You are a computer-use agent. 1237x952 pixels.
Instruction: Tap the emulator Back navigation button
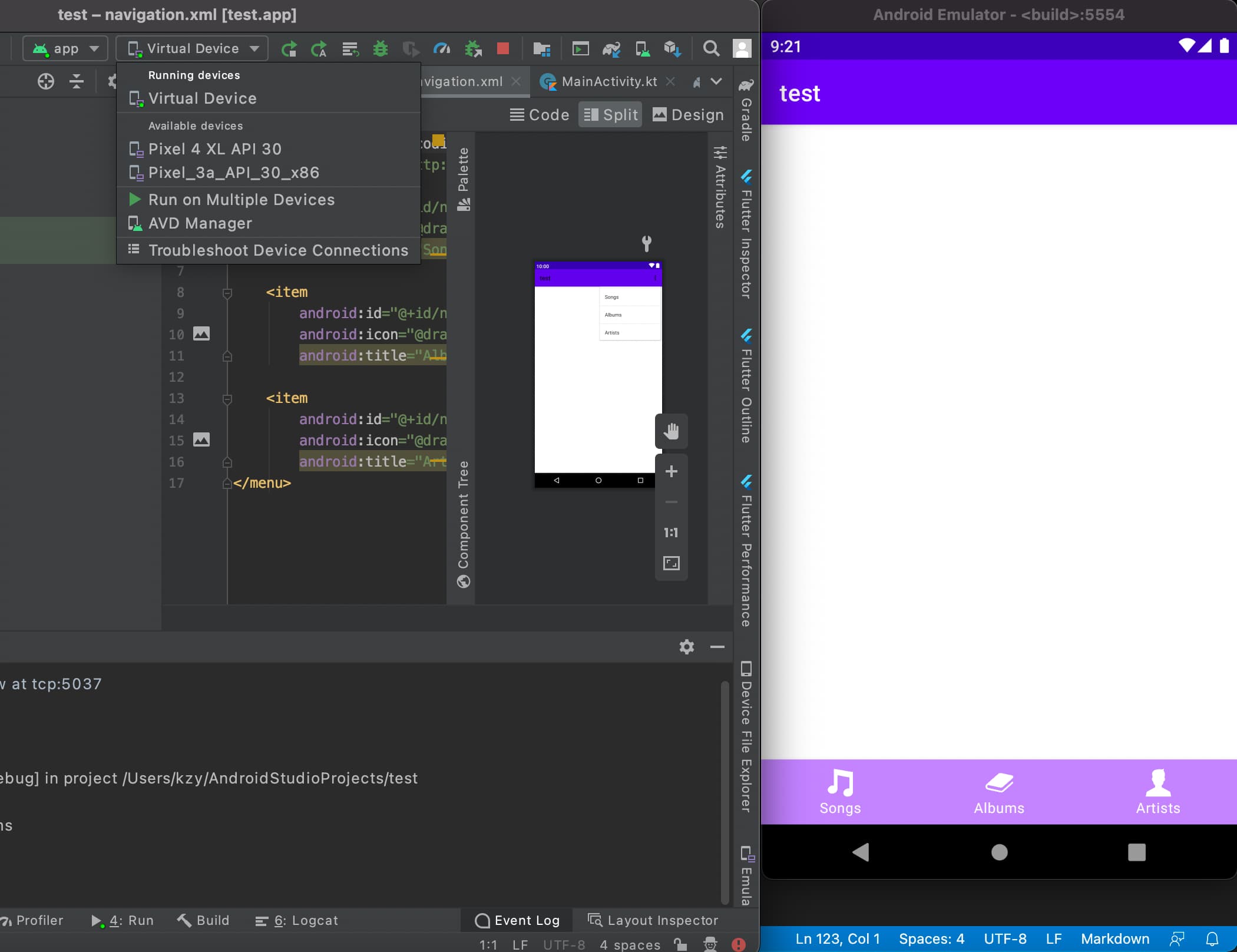pos(861,852)
